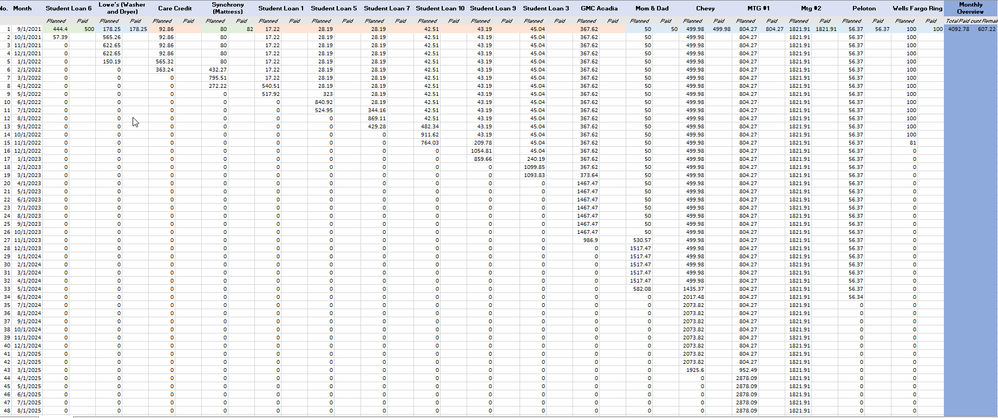Select the 1093.83 cell in Student Loan 3
The width and height of the screenshot is (998, 418).
(533, 175)
